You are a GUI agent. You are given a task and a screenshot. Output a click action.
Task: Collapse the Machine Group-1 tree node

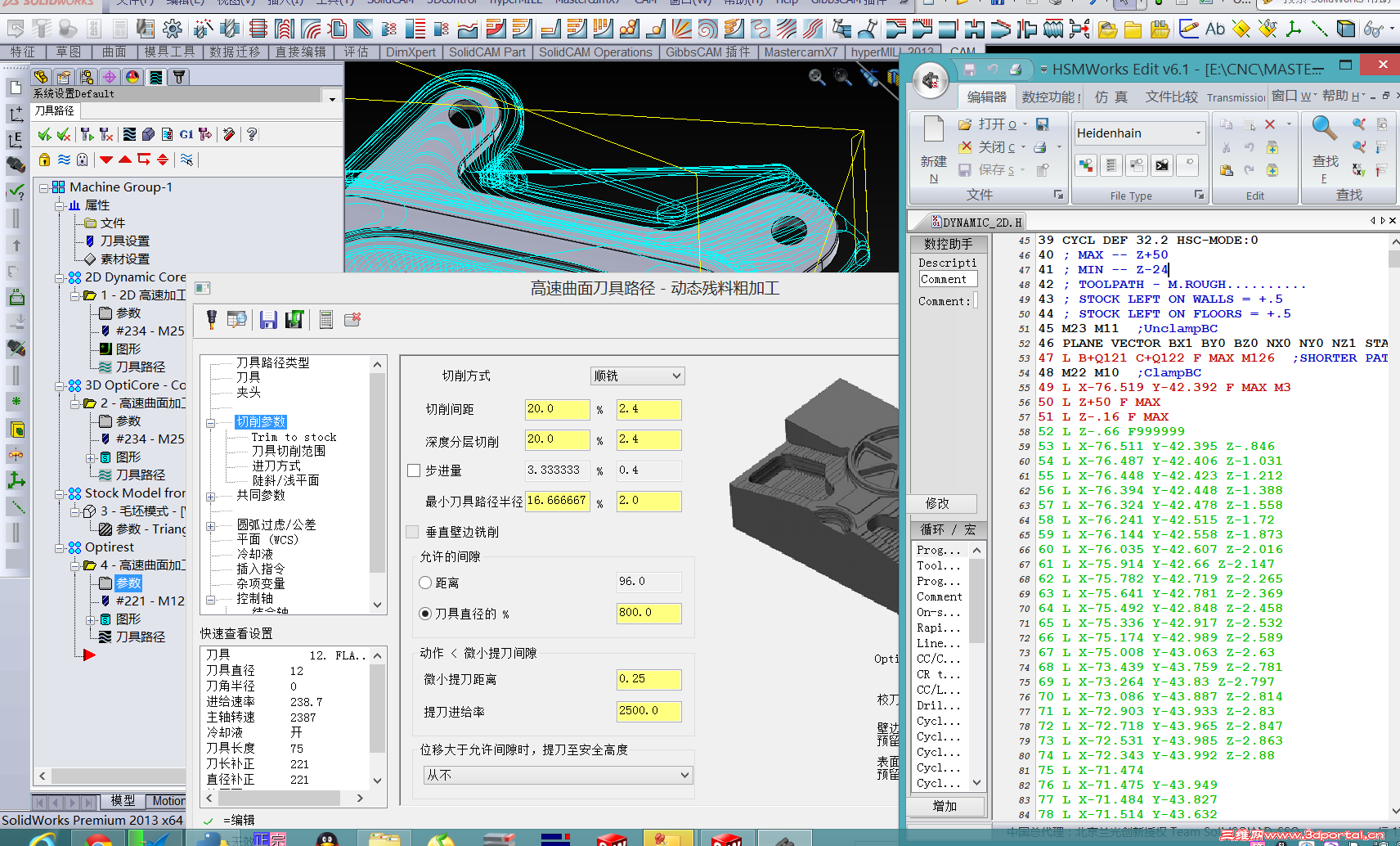(x=44, y=187)
